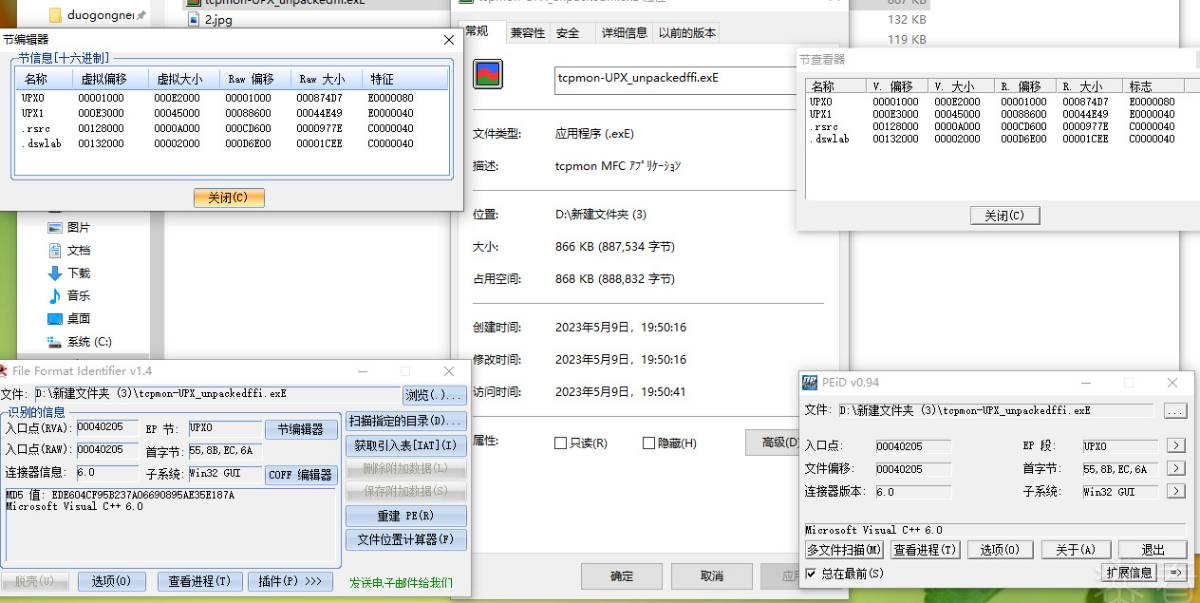Click 查看进程(T) in File Format Identifier

pos(199,581)
